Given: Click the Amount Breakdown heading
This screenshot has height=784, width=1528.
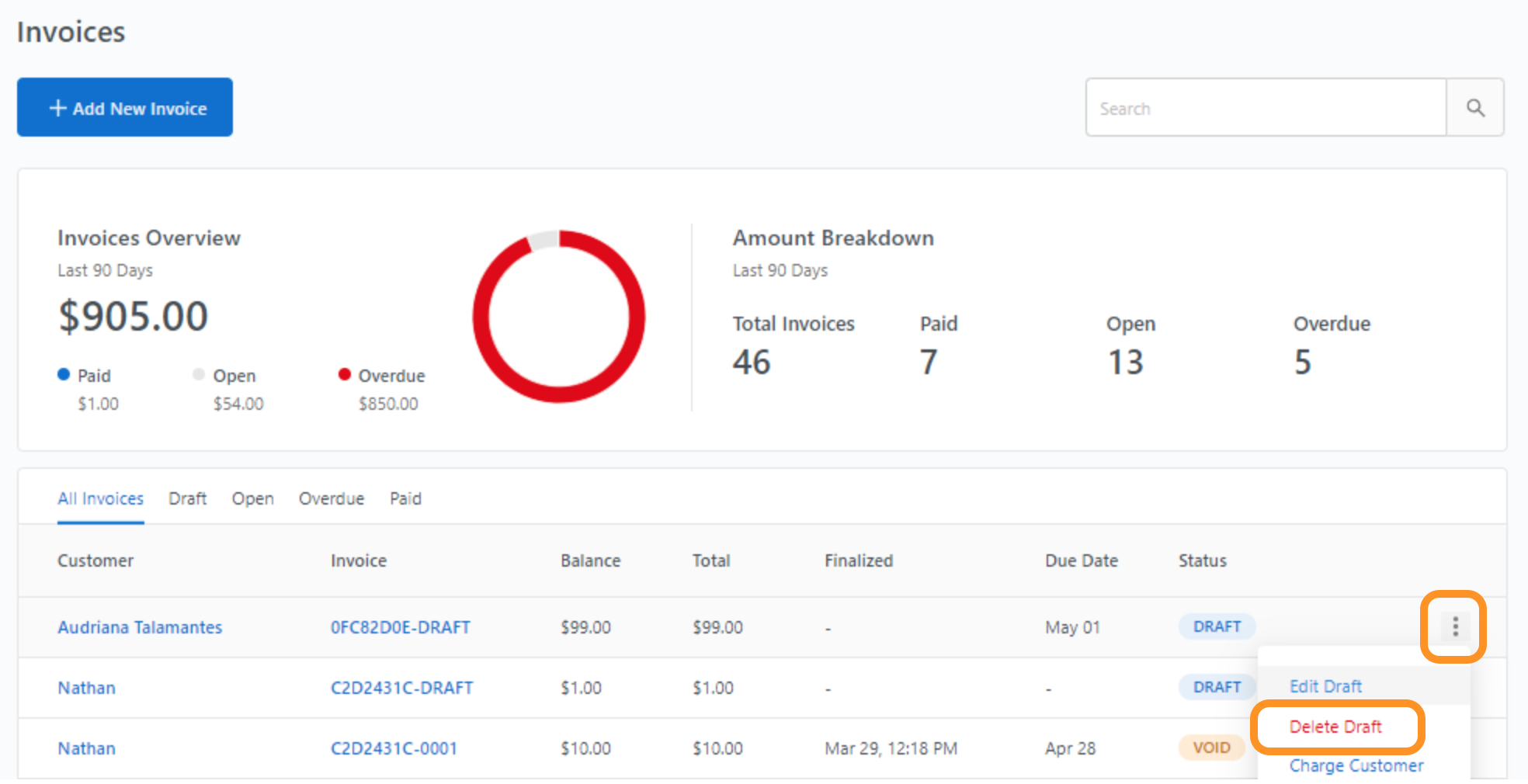Looking at the screenshot, I should click(x=833, y=238).
